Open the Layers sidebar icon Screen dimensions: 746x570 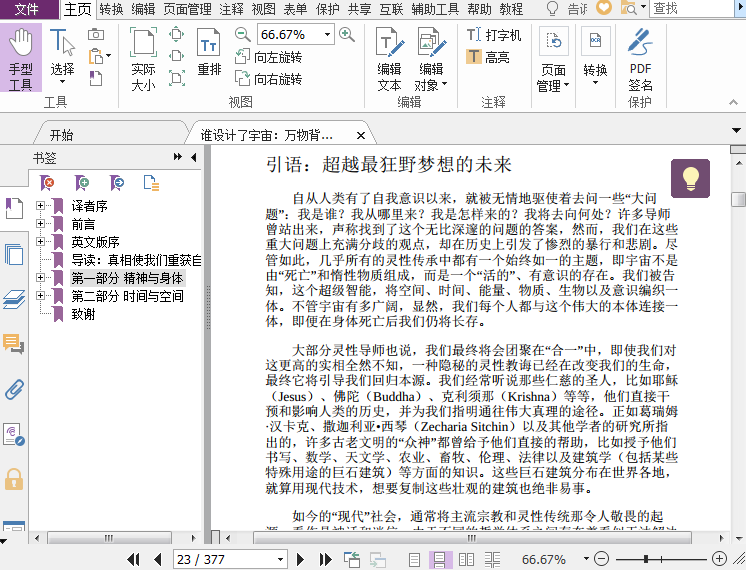(x=14, y=299)
